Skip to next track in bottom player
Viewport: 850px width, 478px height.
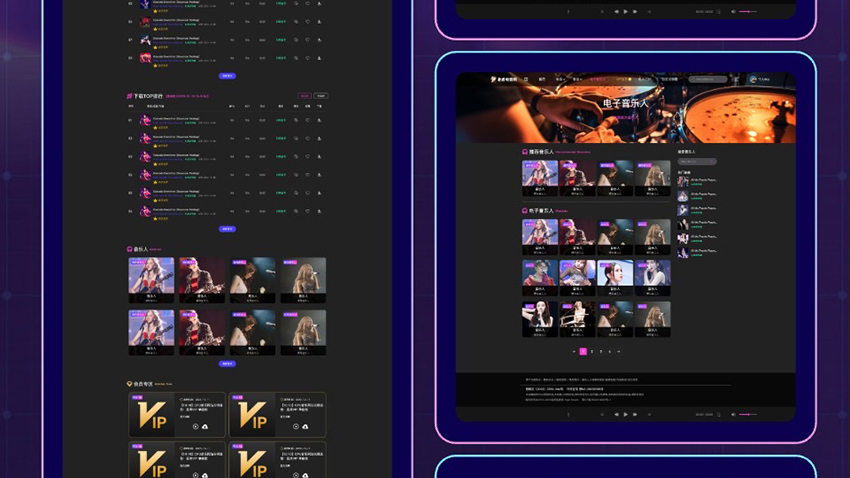tap(635, 414)
